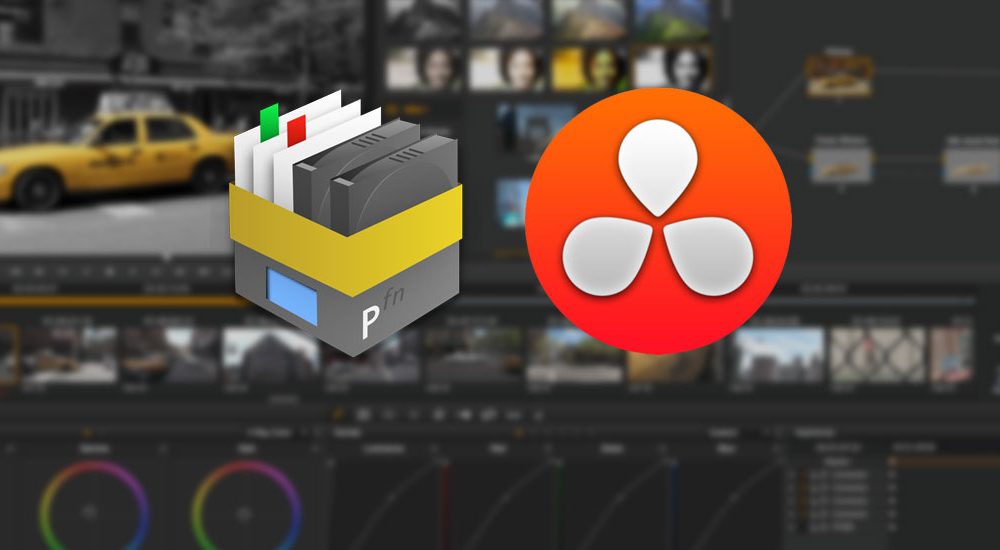Adjust the first color wheel

[94, 505]
